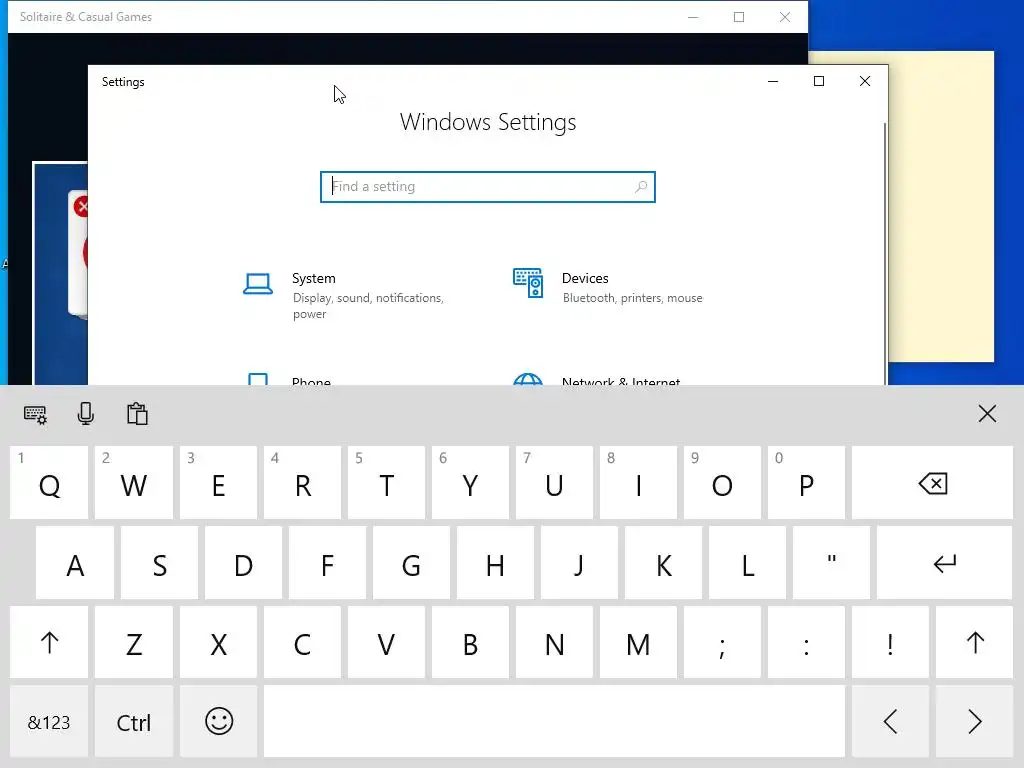Image resolution: width=1024 pixels, height=768 pixels.
Task: Switch to &123 symbols layout
Action: [x=49, y=722]
